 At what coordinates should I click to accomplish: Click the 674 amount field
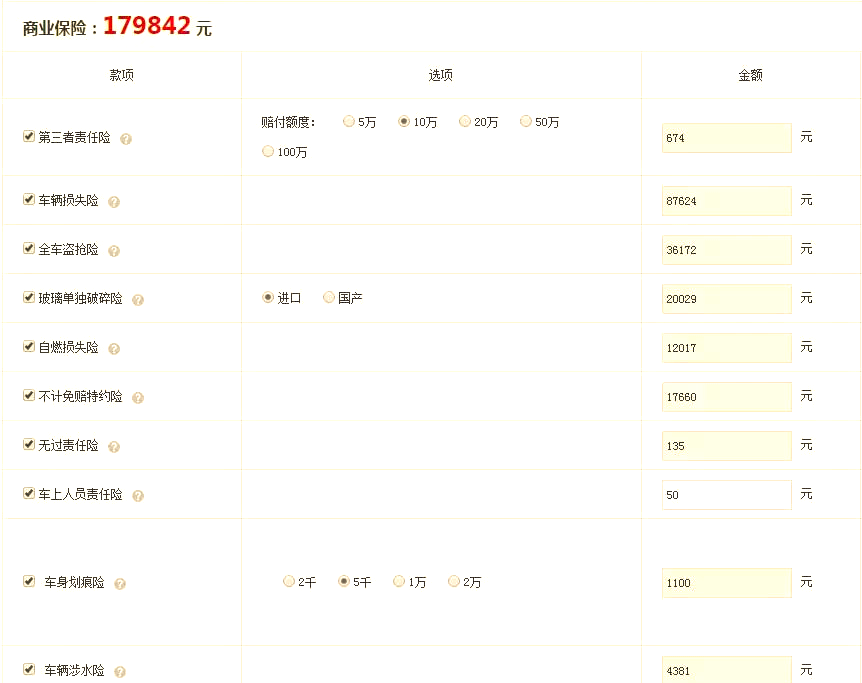tap(727, 138)
